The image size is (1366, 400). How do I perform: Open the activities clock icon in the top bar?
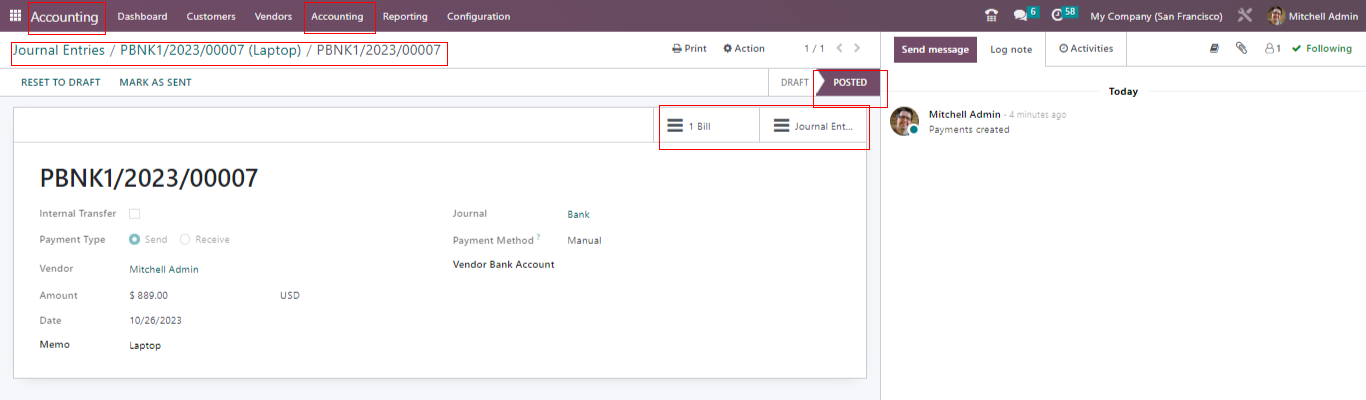1057,16
